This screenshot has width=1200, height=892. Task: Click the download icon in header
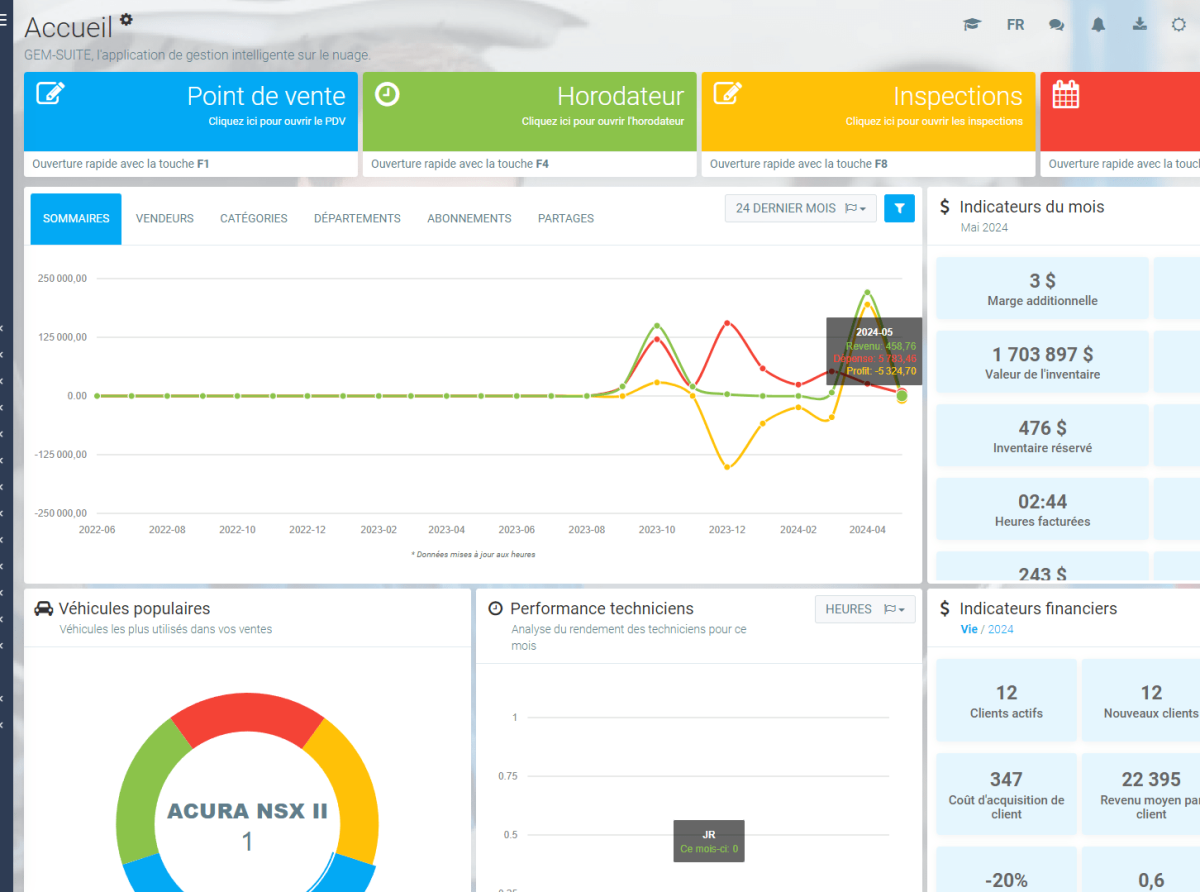(x=1139, y=24)
